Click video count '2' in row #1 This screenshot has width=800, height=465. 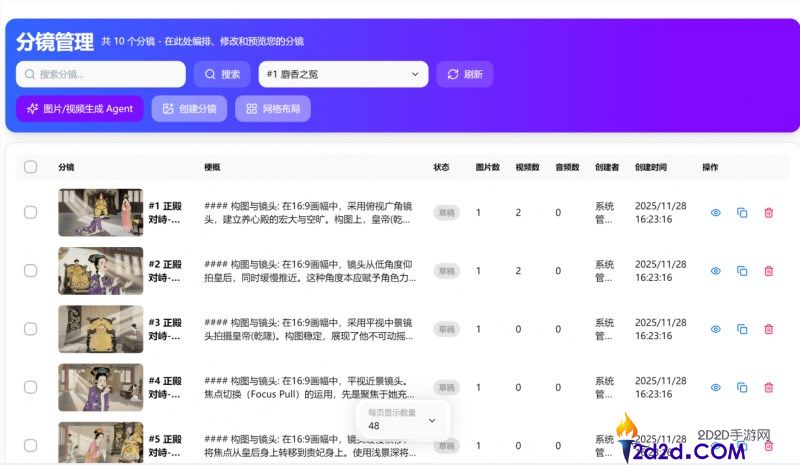pyautogui.click(x=518, y=213)
